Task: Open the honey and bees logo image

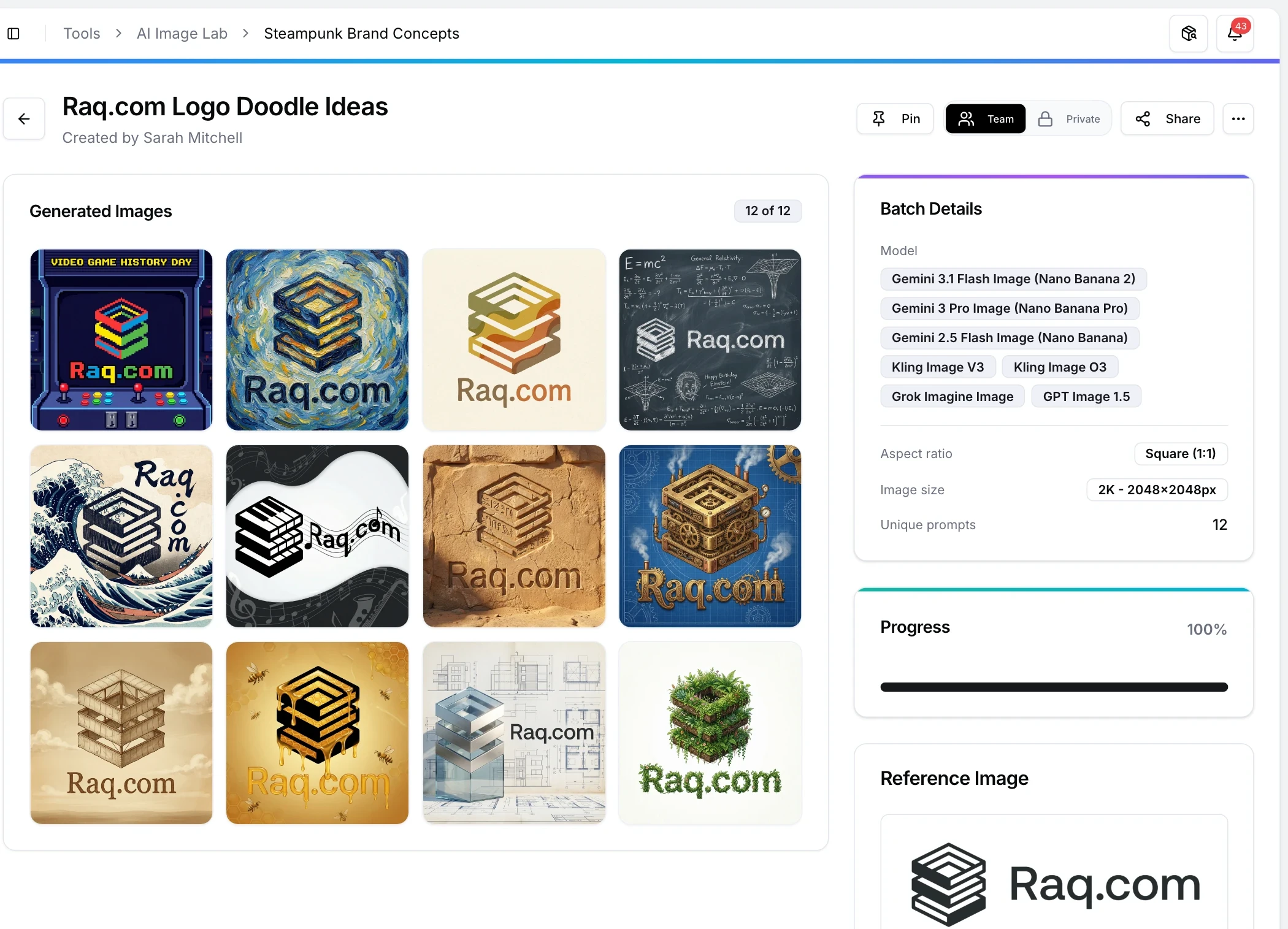Action: click(x=317, y=733)
